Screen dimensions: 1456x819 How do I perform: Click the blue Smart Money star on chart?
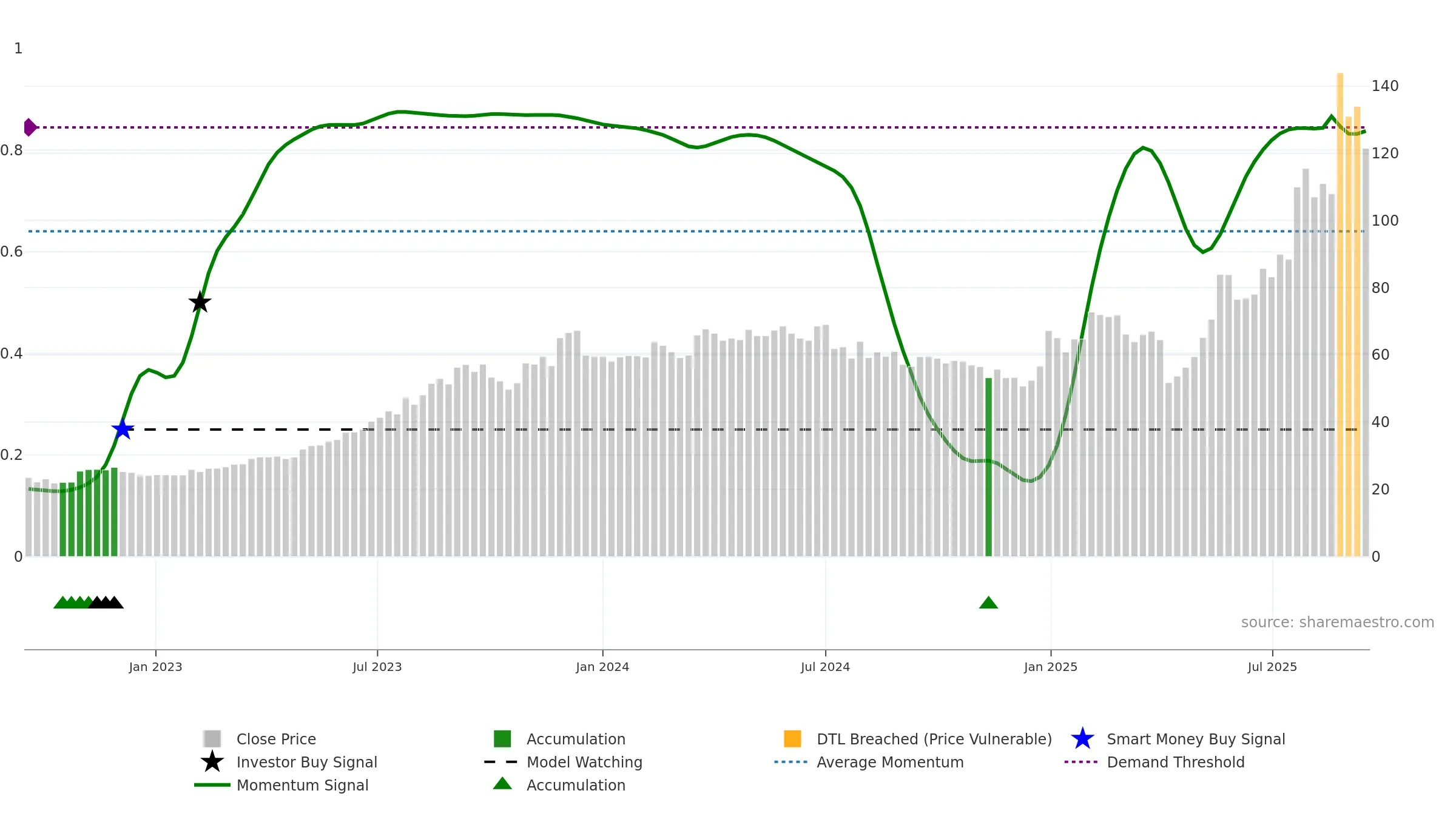123,430
